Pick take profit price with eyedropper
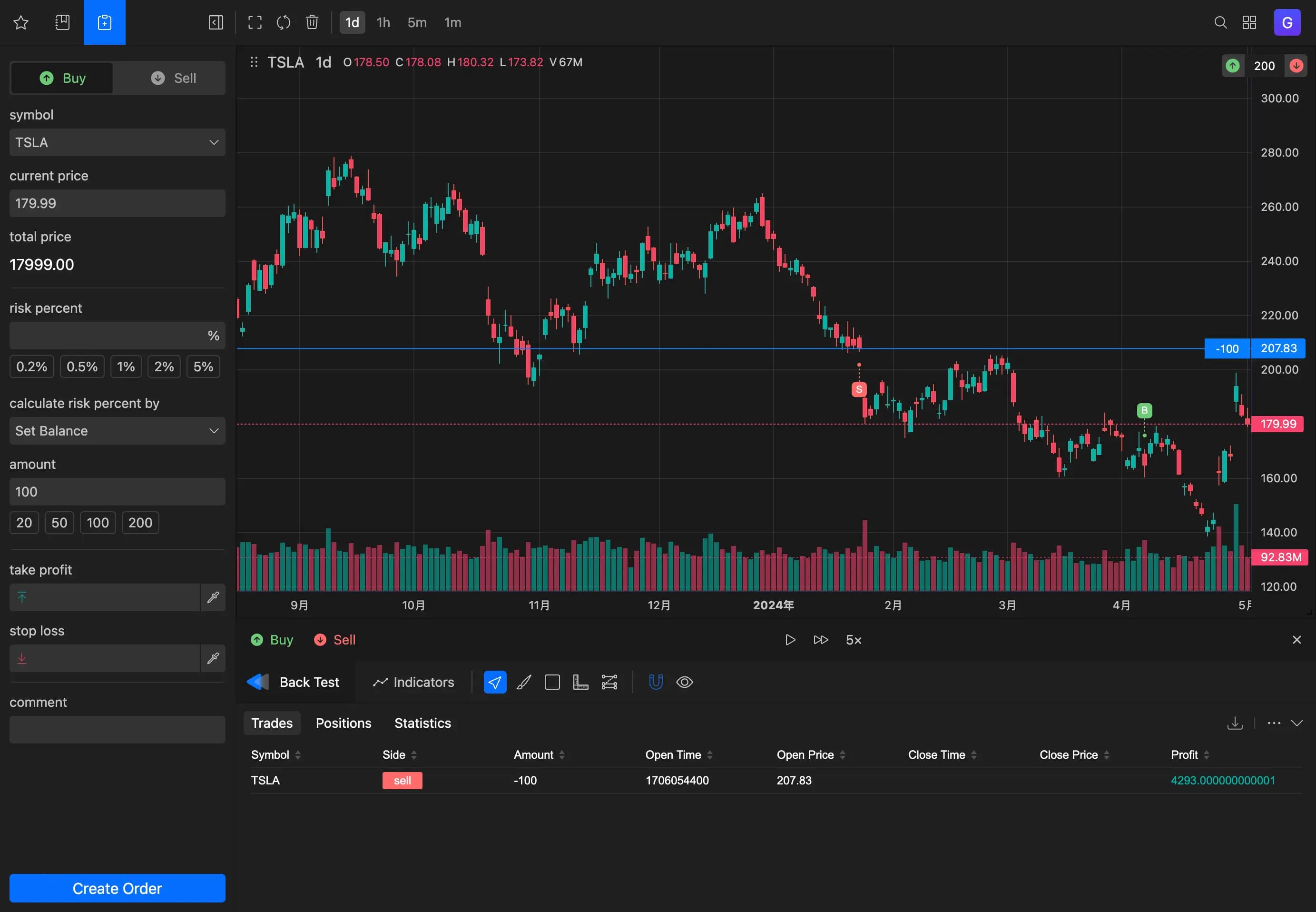The height and width of the screenshot is (912, 1316). (213, 597)
